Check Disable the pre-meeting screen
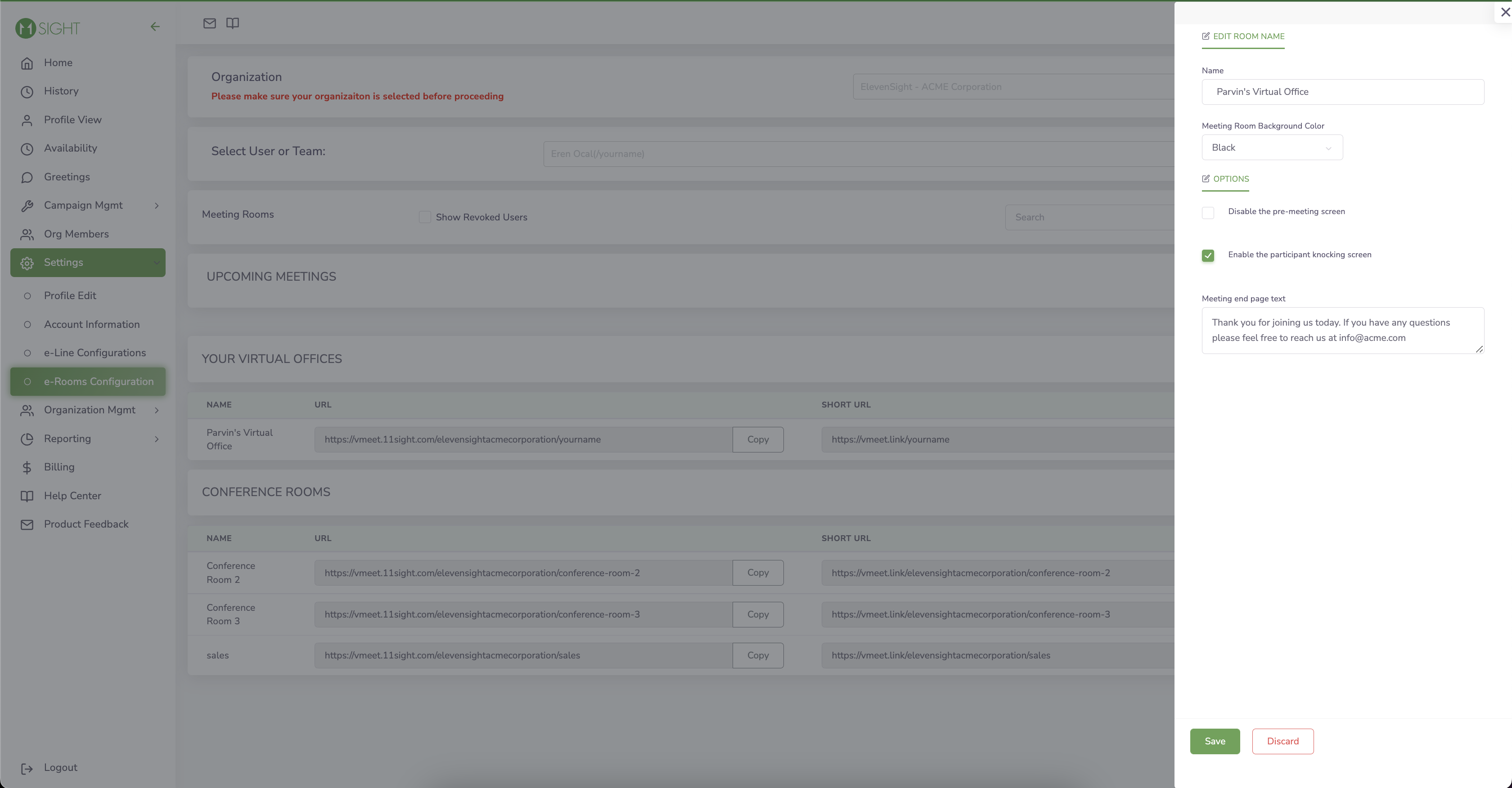 (x=1208, y=212)
